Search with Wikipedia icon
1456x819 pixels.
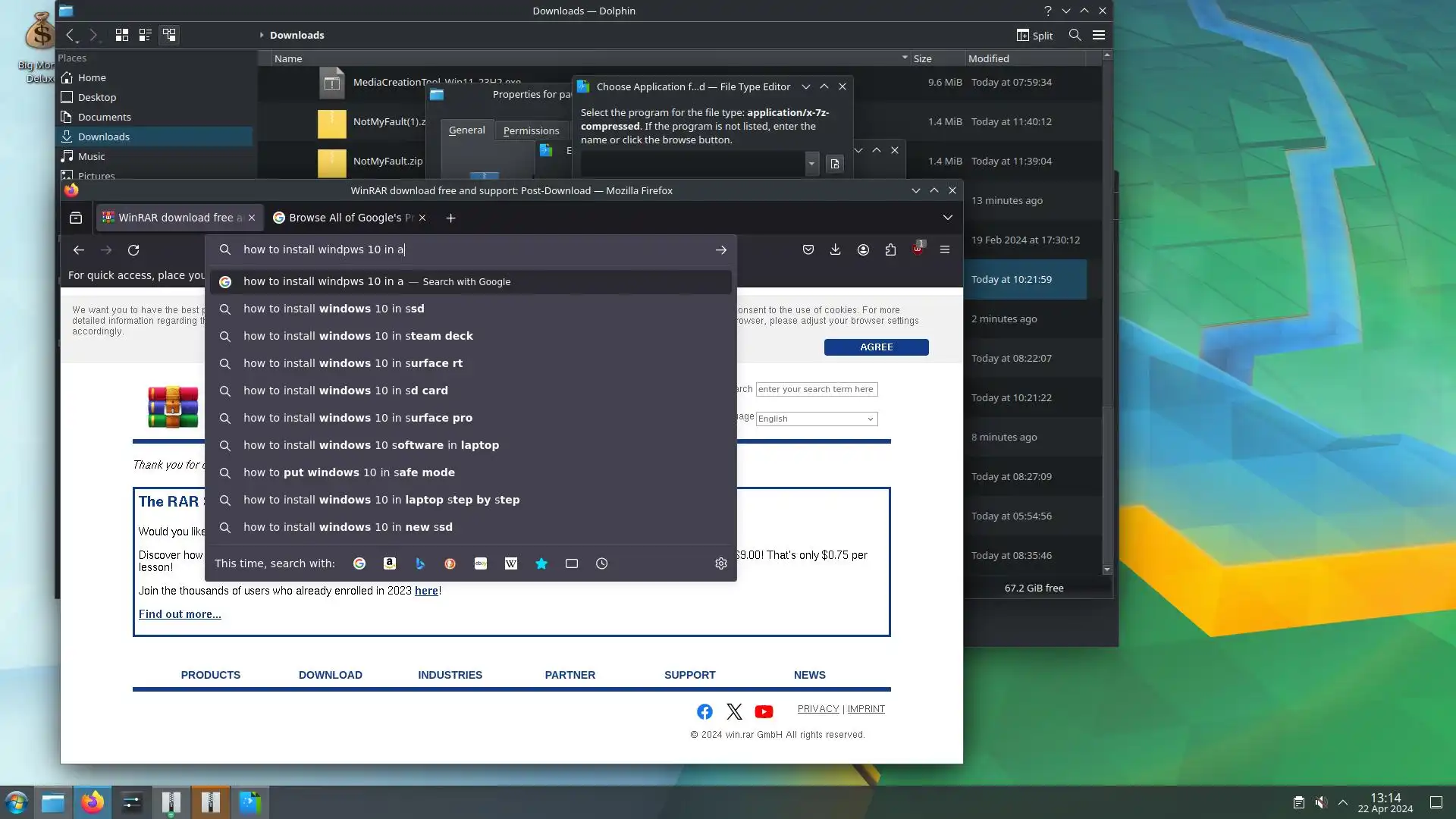[511, 563]
